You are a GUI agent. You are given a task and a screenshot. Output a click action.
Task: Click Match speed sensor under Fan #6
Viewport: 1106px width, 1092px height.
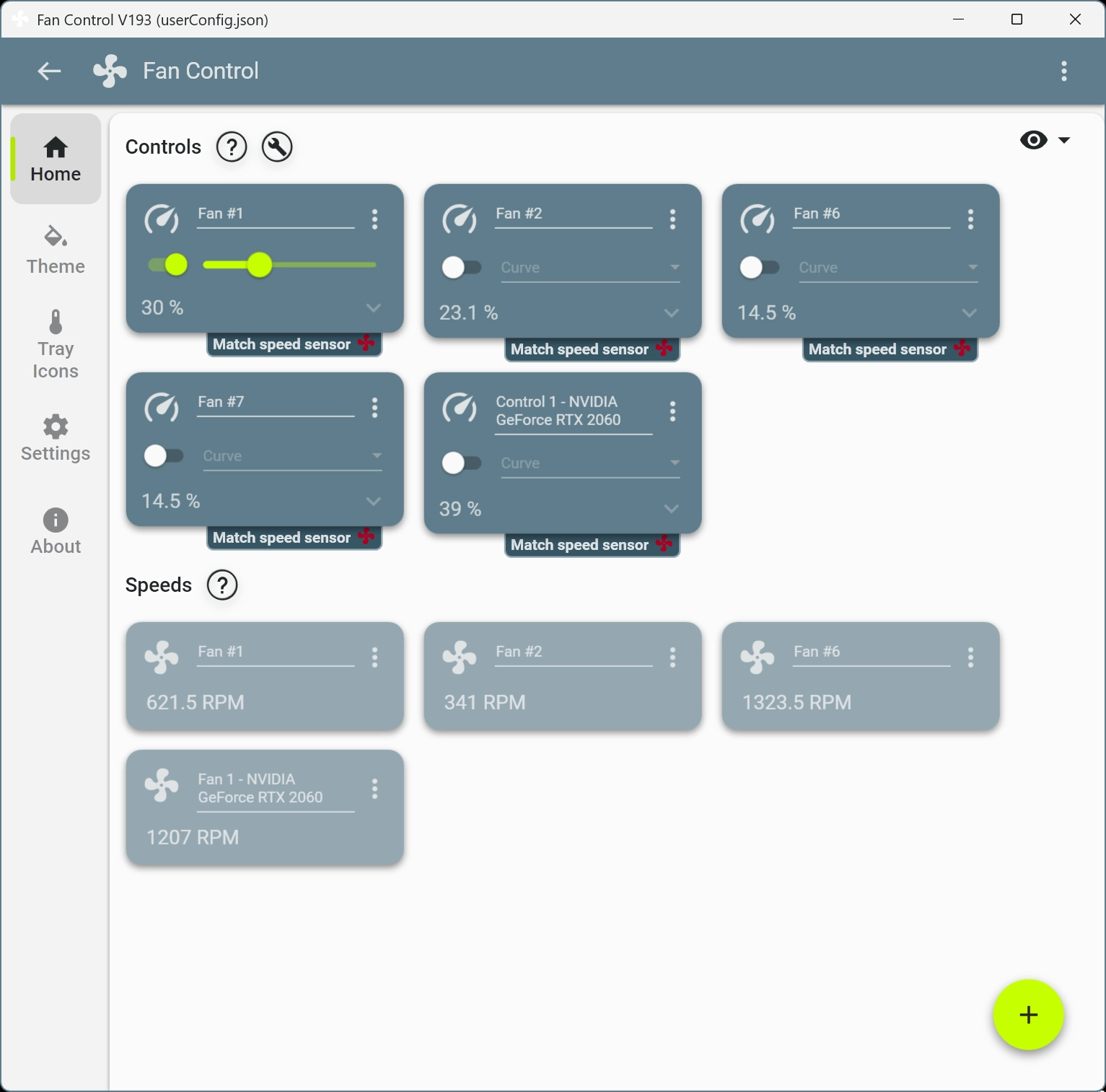point(890,349)
